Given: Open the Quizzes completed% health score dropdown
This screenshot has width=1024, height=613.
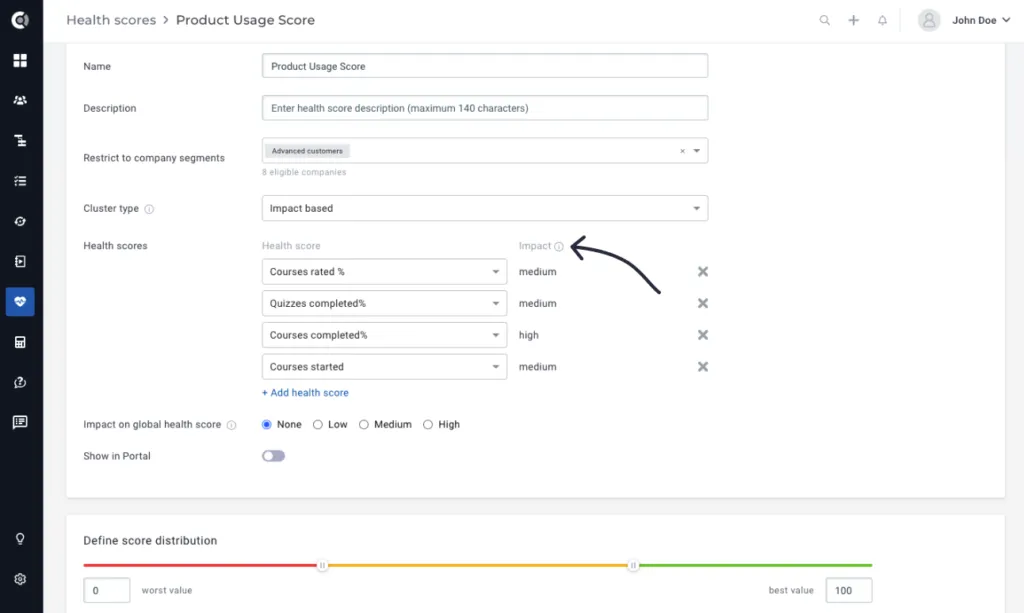Looking at the screenshot, I should (x=384, y=303).
